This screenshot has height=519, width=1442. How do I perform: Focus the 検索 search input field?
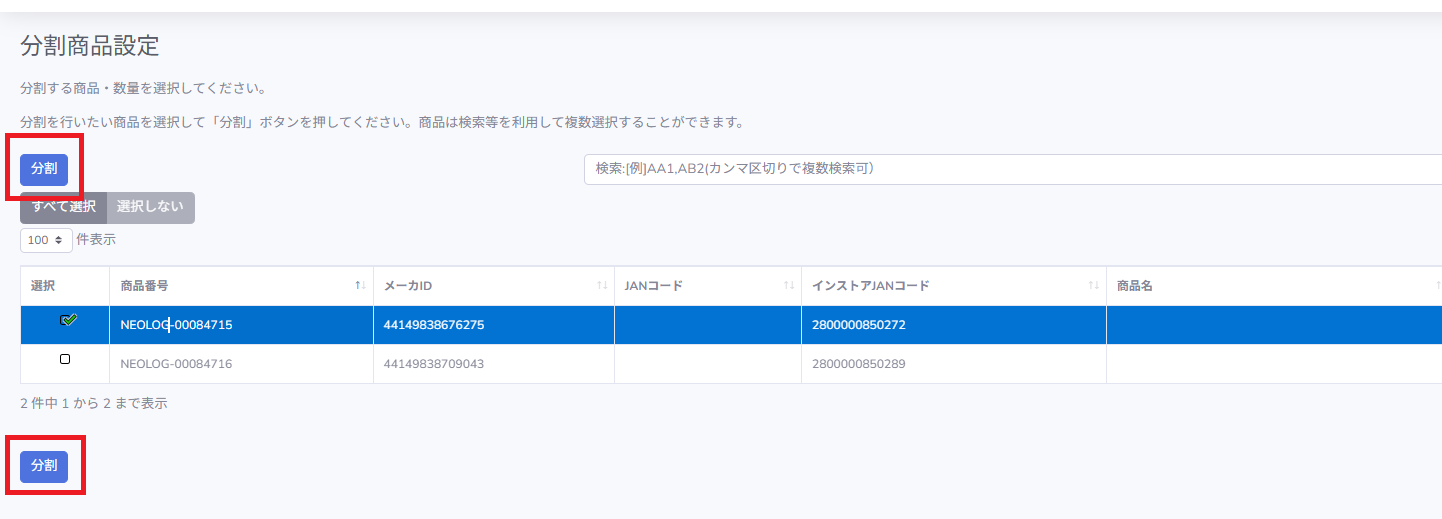pyautogui.click(x=1012, y=169)
